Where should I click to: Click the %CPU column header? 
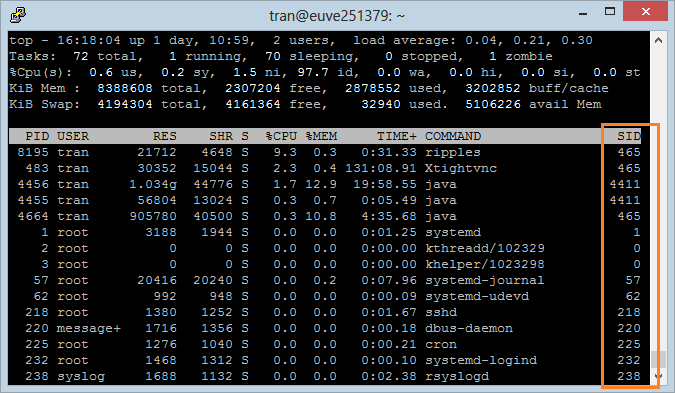point(282,136)
